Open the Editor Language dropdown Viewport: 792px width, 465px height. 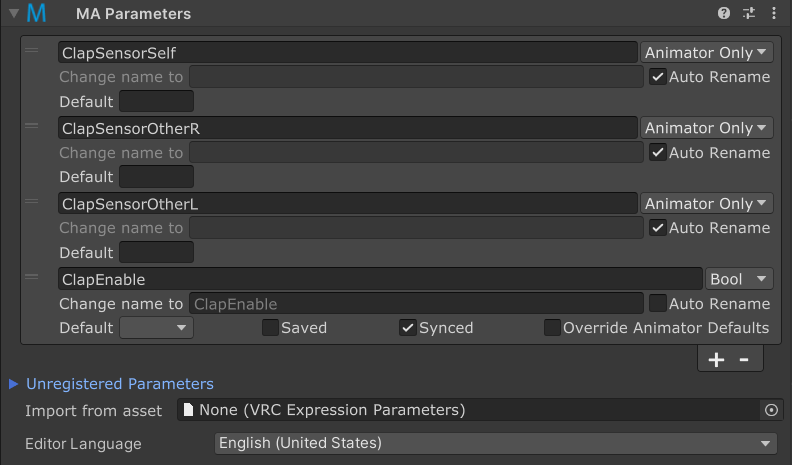coord(496,443)
